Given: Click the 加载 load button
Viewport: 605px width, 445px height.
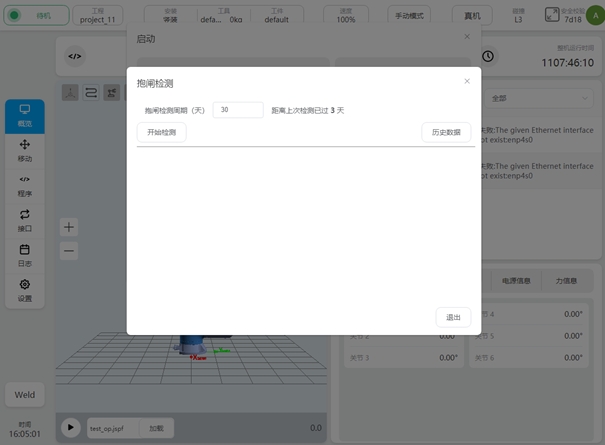Looking at the screenshot, I should point(157,427).
